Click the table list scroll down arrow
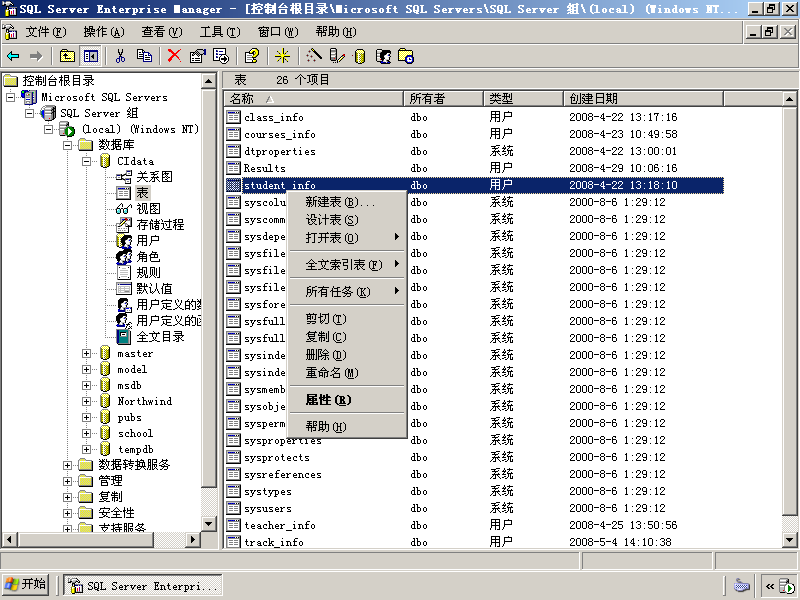Viewport: 800px width, 600px height. tap(789, 540)
